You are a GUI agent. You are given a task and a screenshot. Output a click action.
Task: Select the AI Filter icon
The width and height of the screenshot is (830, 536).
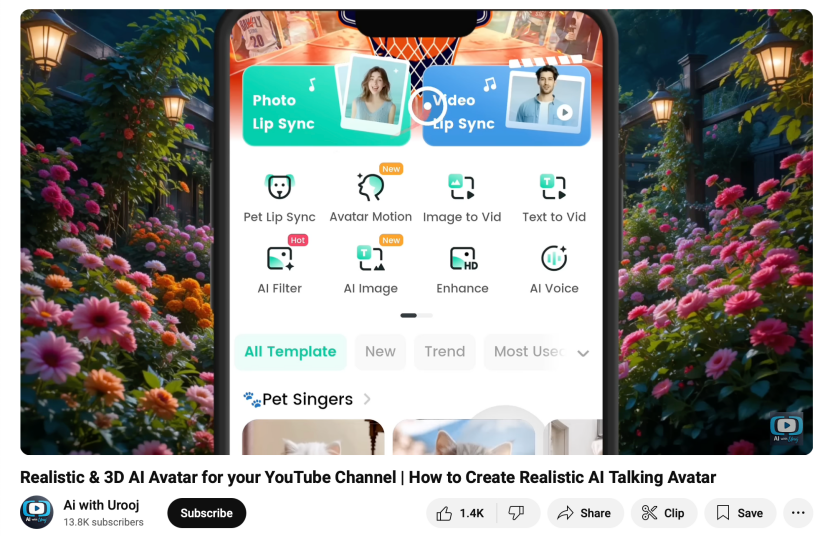(279, 259)
